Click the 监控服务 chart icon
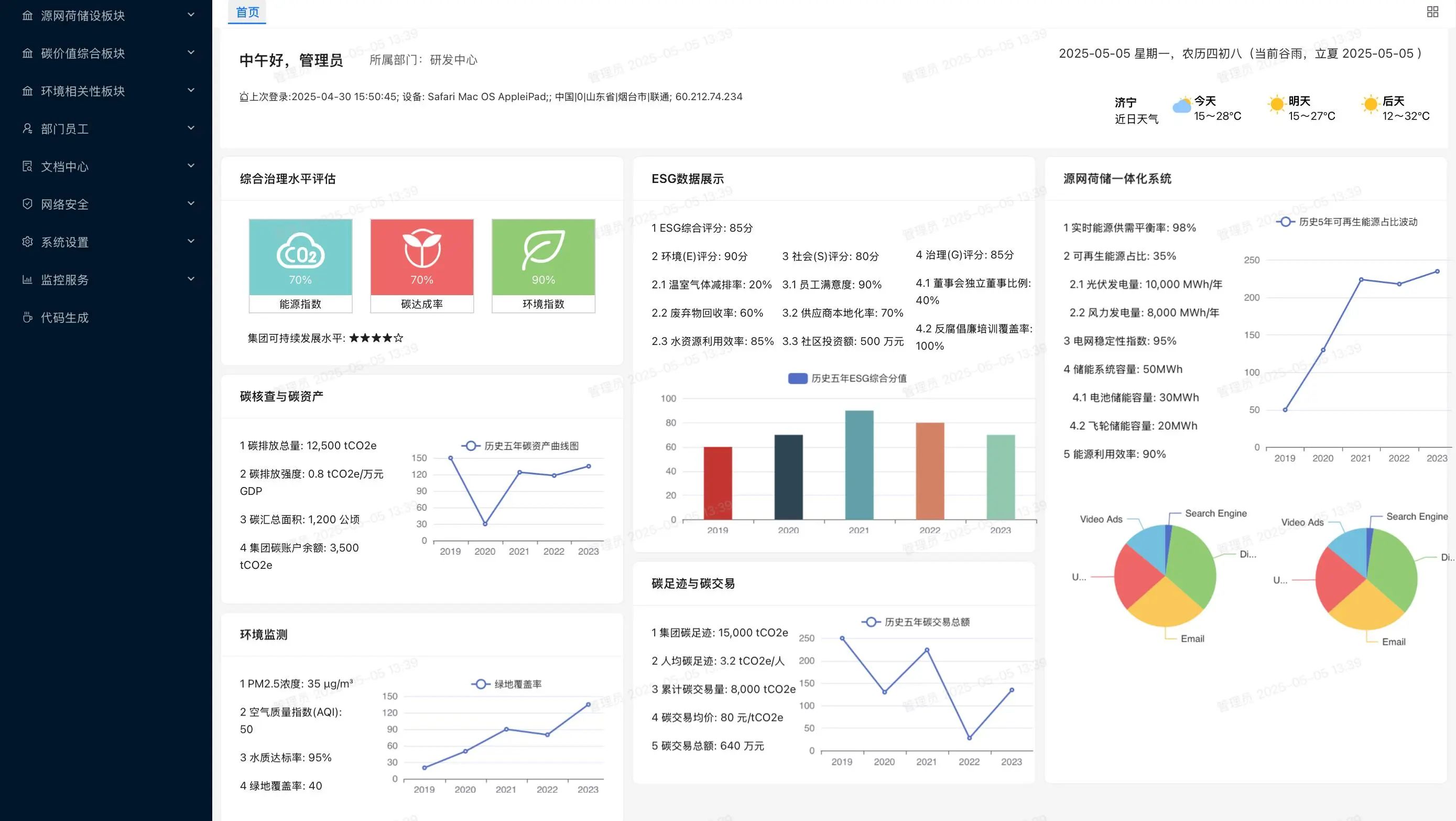The height and width of the screenshot is (821, 1456). (x=27, y=279)
